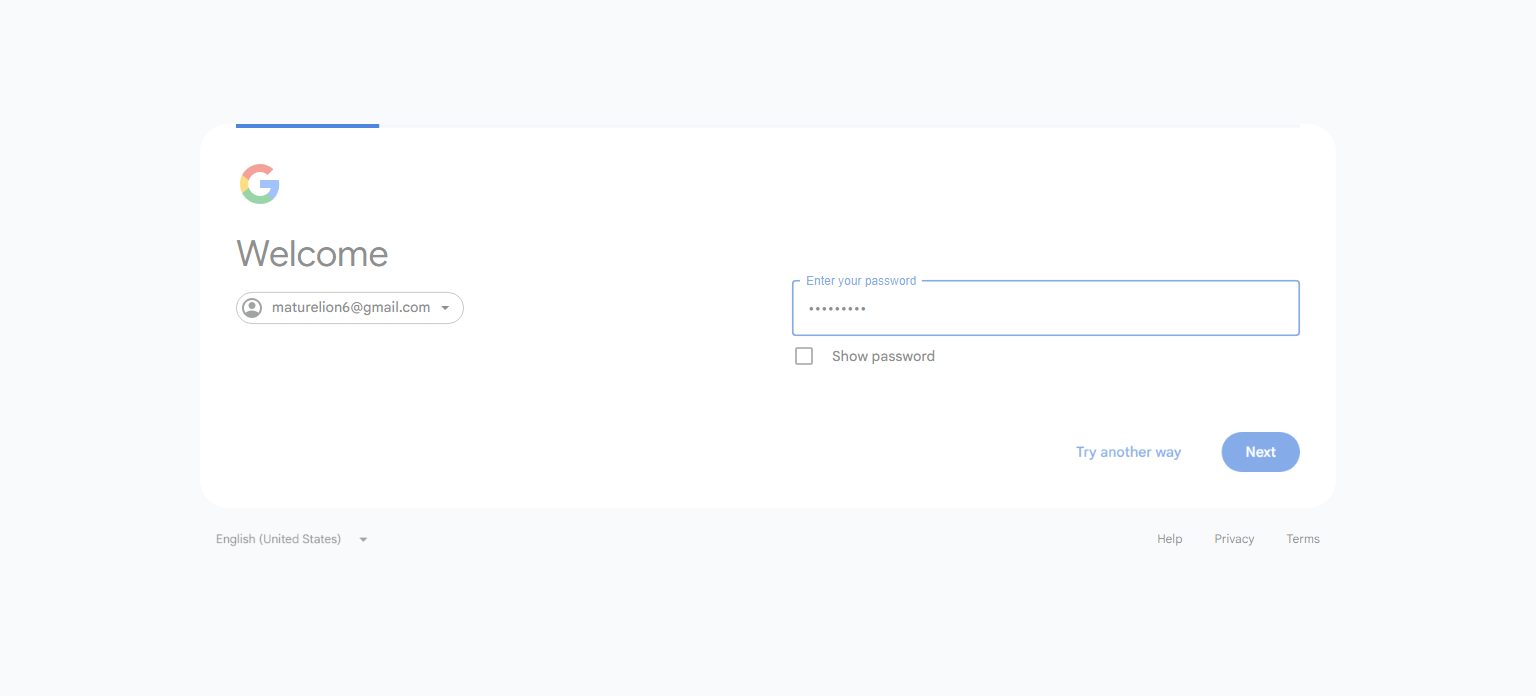The height and width of the screenshot is (696, 1536).
Task: Click the Welcome heading text
Action: coord(312,254)
